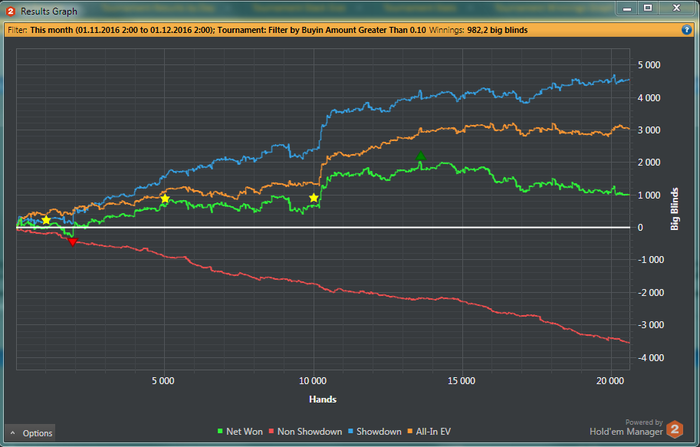Image resolution: width=700 pixels, height=447 pixels.
Task: Close the Results Graph window
Action: pyautogui.click(x=677, y=8)
